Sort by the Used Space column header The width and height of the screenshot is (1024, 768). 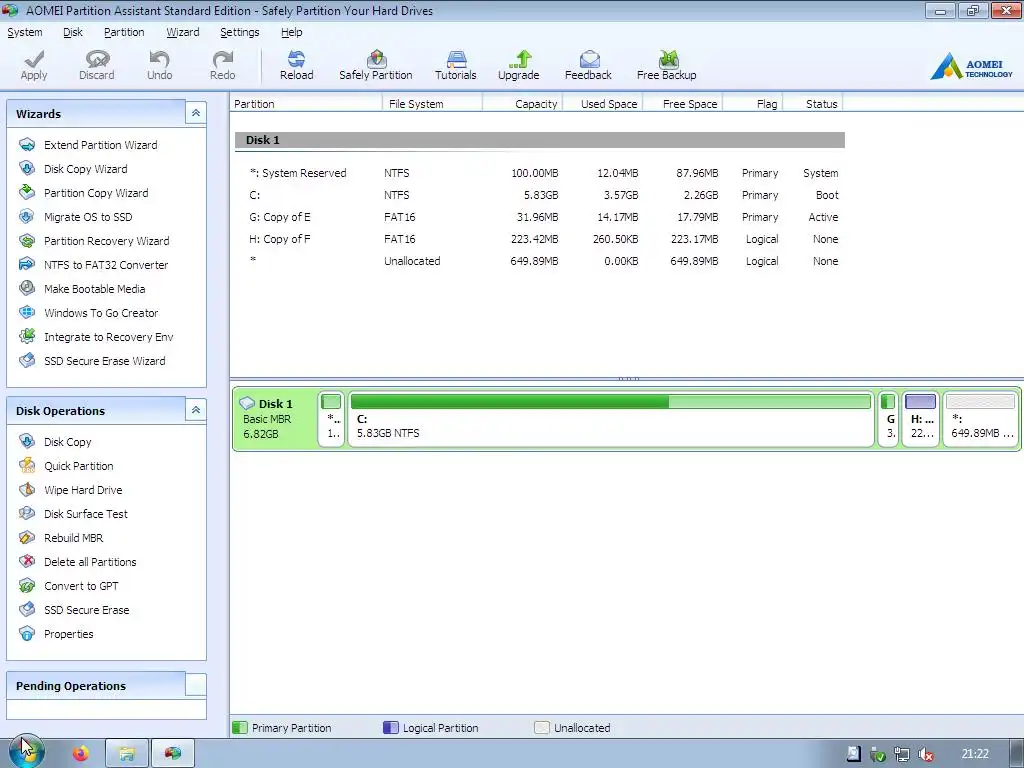pos(603,104)
